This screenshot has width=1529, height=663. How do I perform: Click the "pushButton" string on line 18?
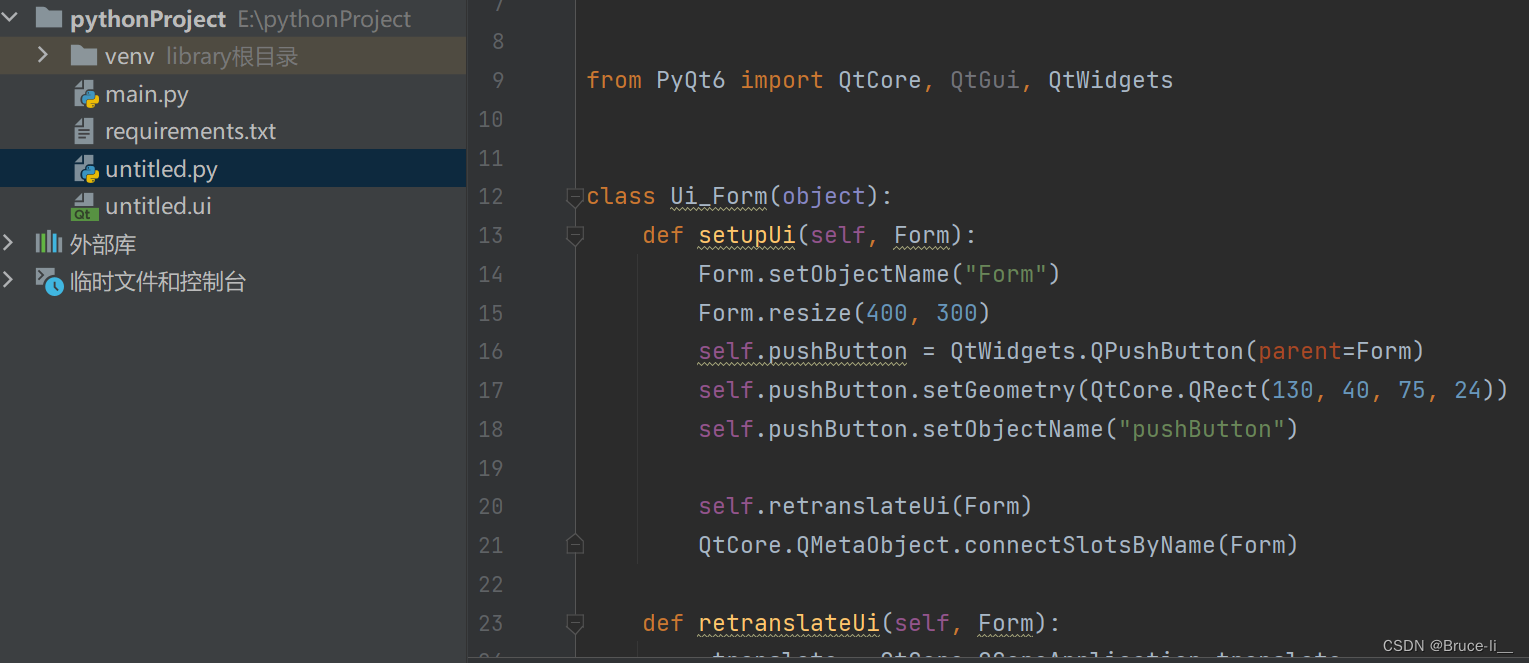coord(1201,429)
